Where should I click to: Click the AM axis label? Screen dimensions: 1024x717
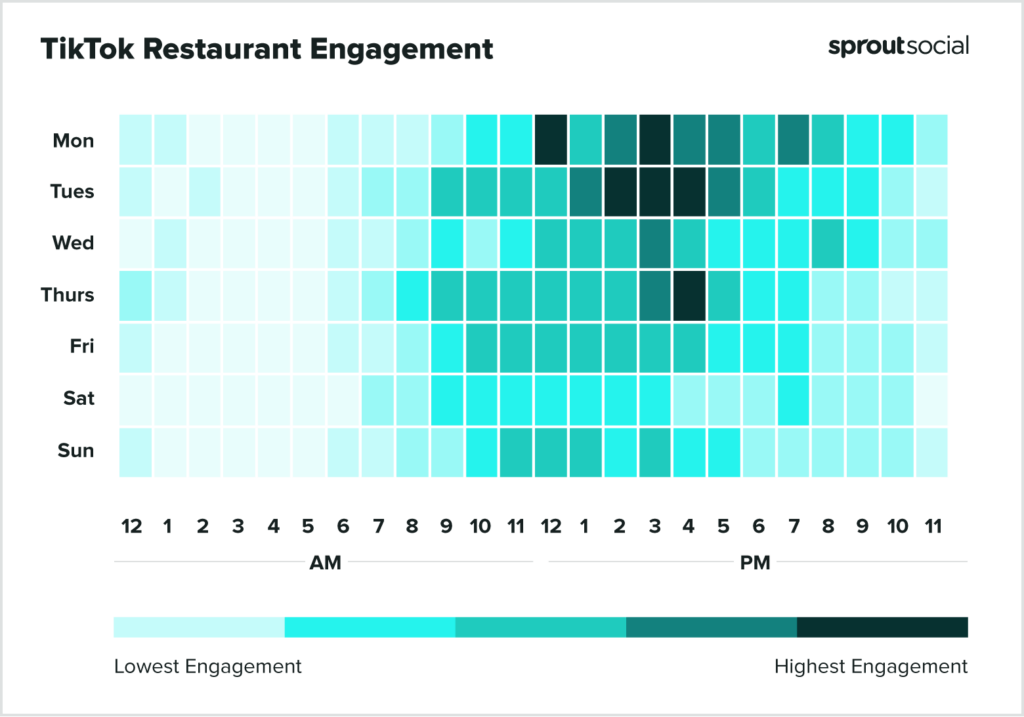[325, 563]
